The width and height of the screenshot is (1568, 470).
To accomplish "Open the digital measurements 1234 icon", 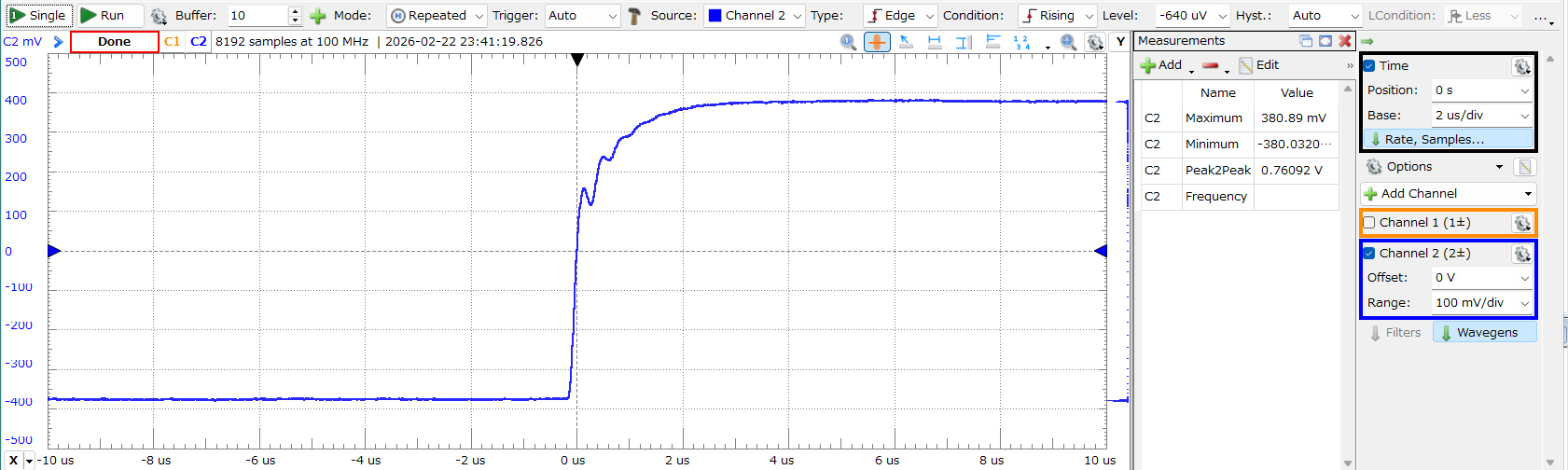I will pos(1021,42).
